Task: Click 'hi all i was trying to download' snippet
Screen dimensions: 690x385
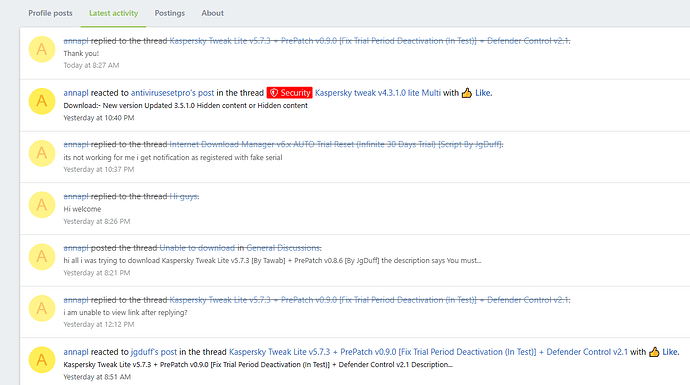Action: pos(272,260)
